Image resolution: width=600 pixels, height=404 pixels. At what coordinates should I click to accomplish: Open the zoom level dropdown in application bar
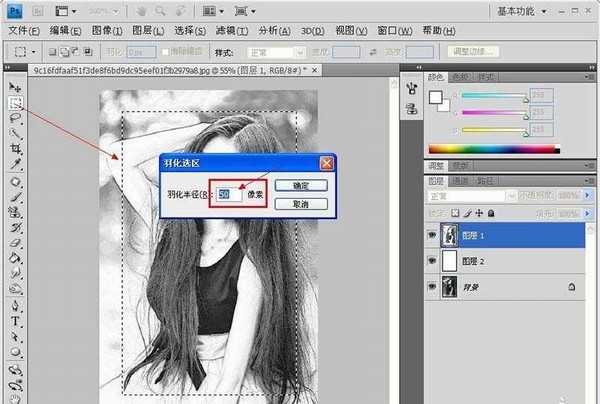click(103, 11)
